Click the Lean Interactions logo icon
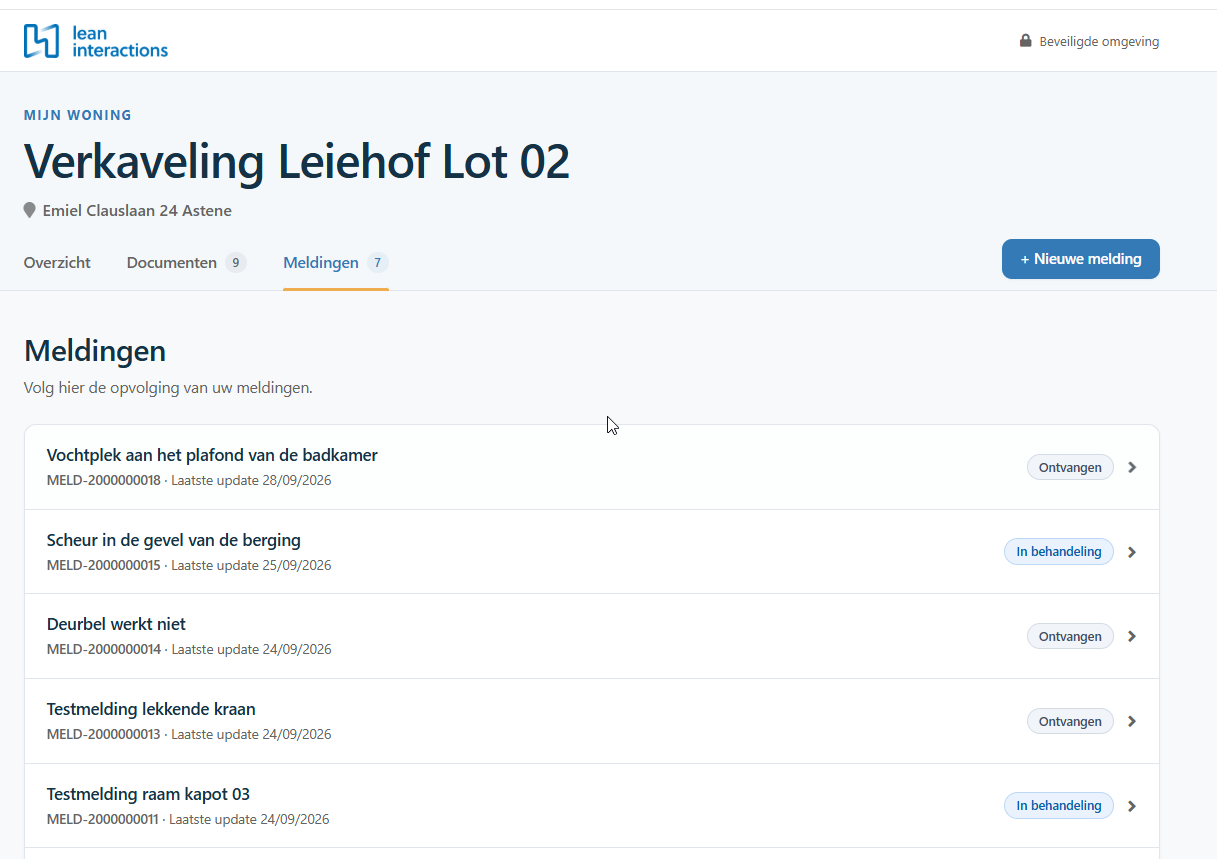This screenshot has width=1217, height=859. 42,41
